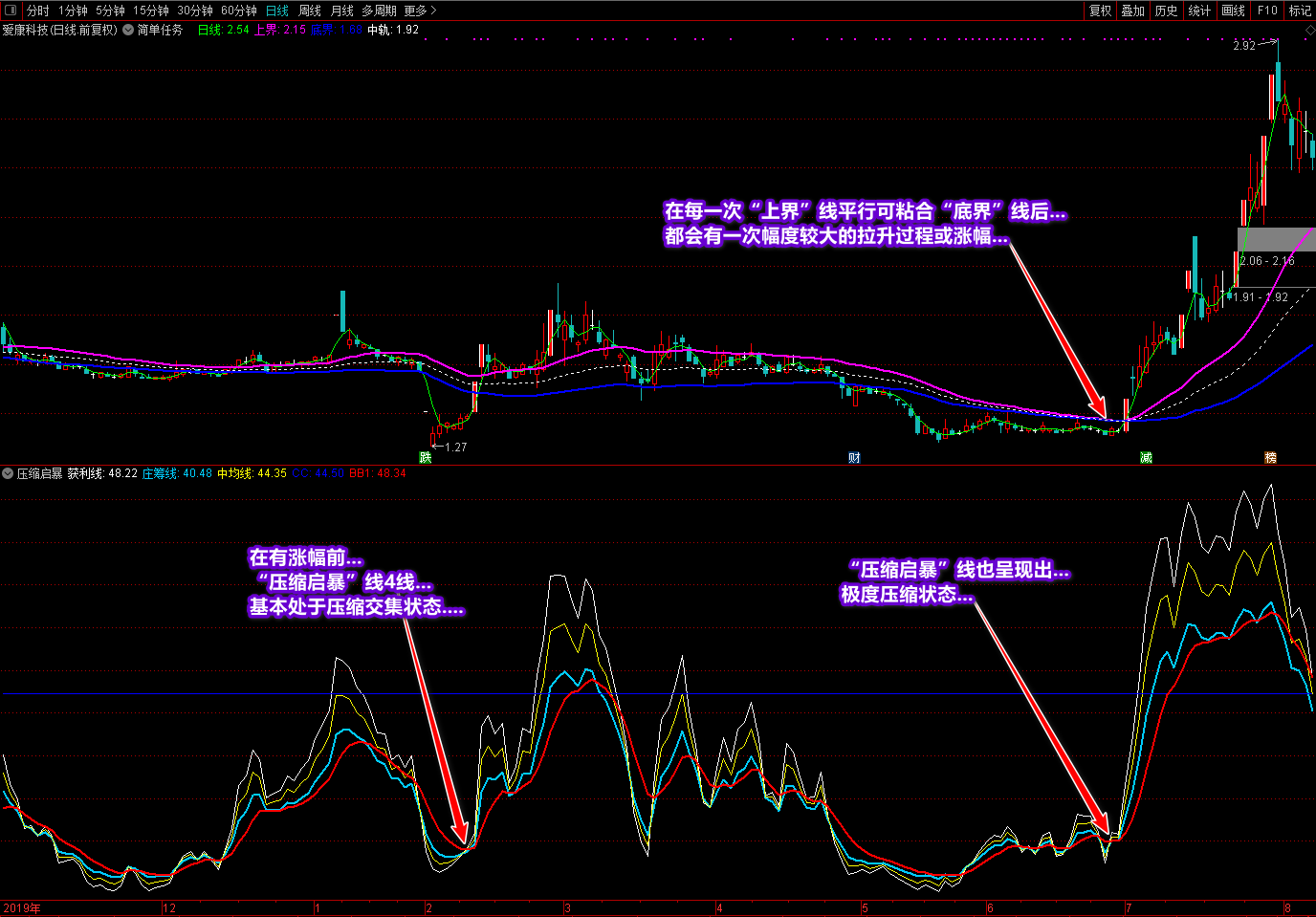Click the diamond icon at chart top-right

pyautogui.click(x=1309, y=31)
